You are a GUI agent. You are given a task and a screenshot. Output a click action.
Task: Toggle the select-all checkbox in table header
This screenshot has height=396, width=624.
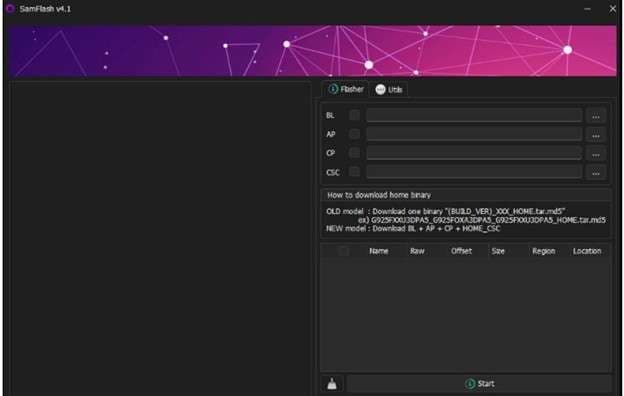pyautogui.click(x=343, y=251)
